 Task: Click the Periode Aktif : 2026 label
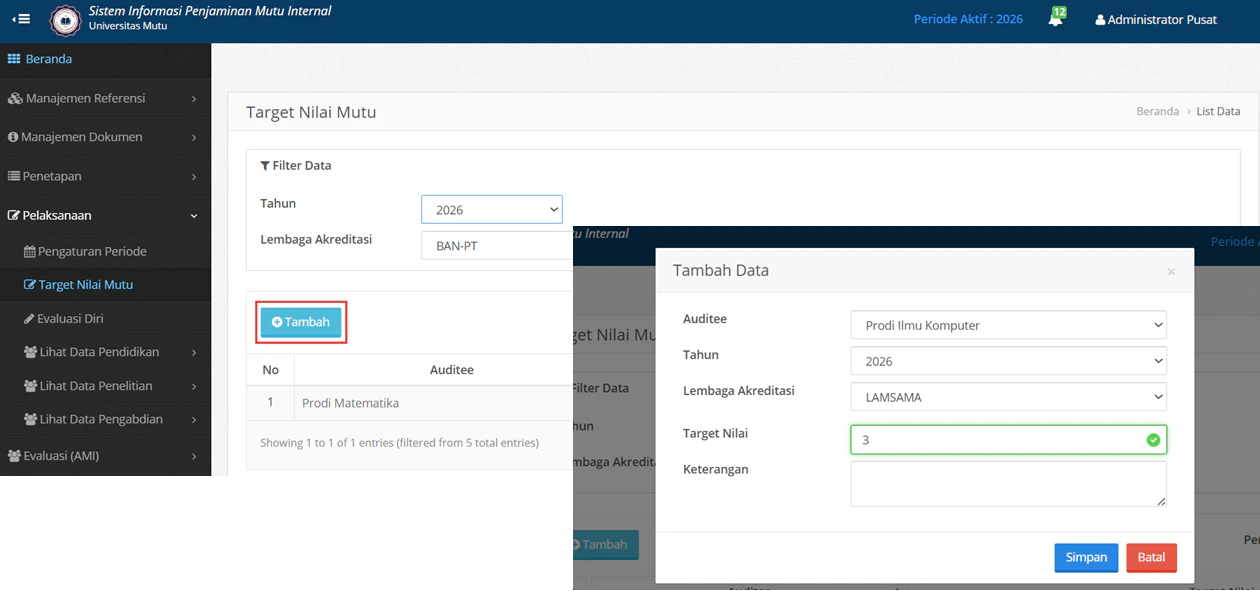(968, 19)
